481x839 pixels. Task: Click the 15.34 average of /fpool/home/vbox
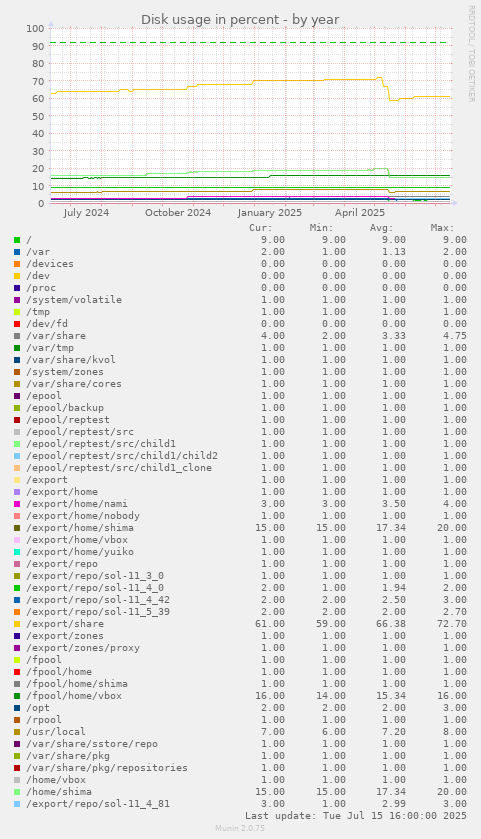(391, 696)
